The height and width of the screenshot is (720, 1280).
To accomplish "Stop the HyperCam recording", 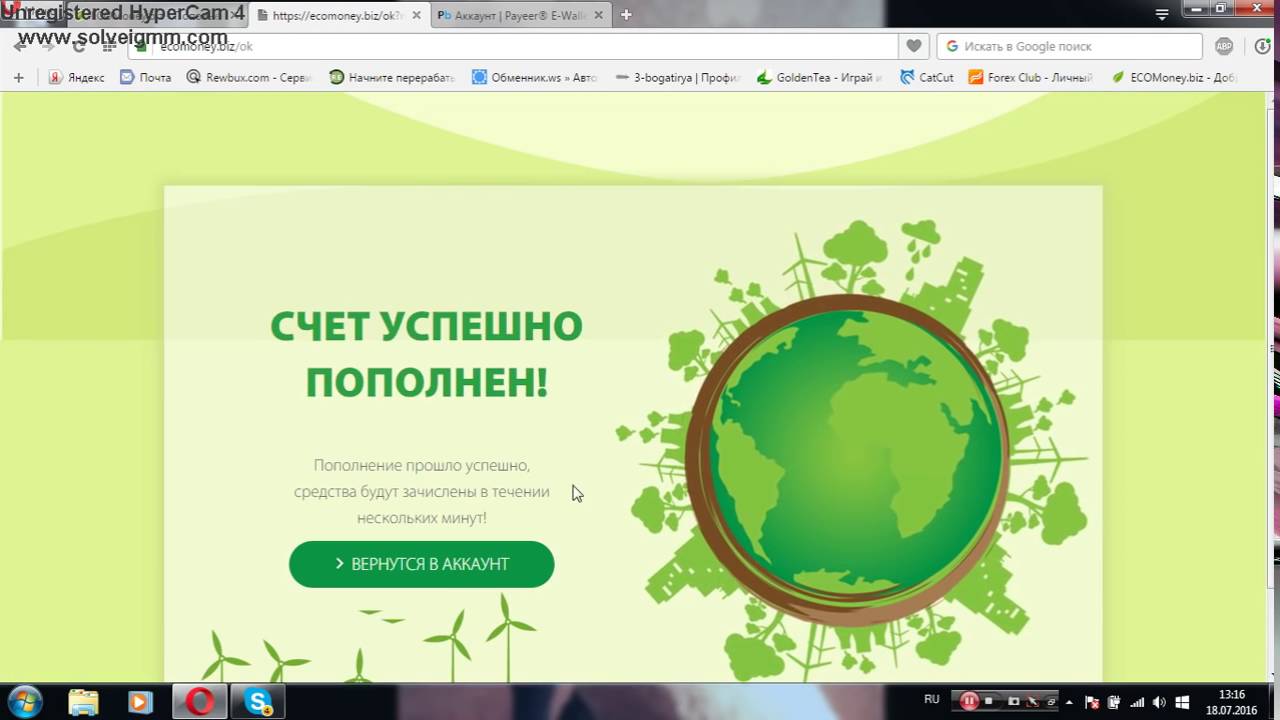I will click(x=990, y=701).
